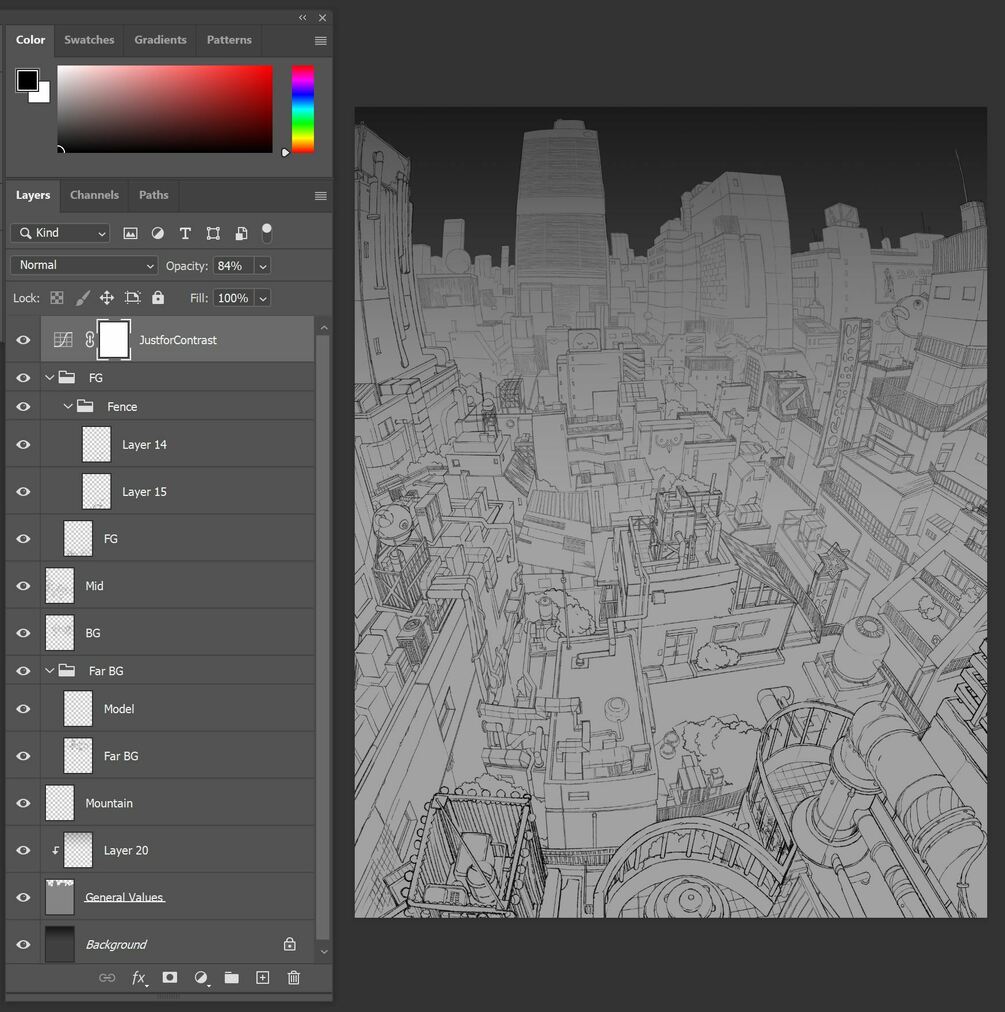Open the Color panel hamburger menu

320,41
